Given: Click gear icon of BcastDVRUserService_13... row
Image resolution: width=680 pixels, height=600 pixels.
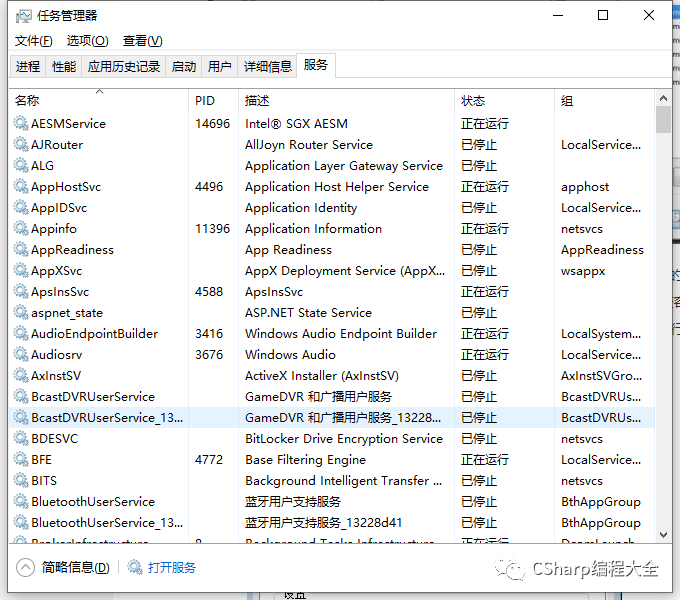Looking at the screenshot, I should [21, 417].
